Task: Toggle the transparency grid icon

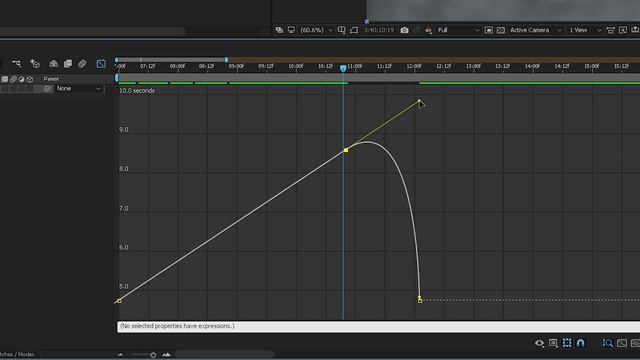Action: 501,30
